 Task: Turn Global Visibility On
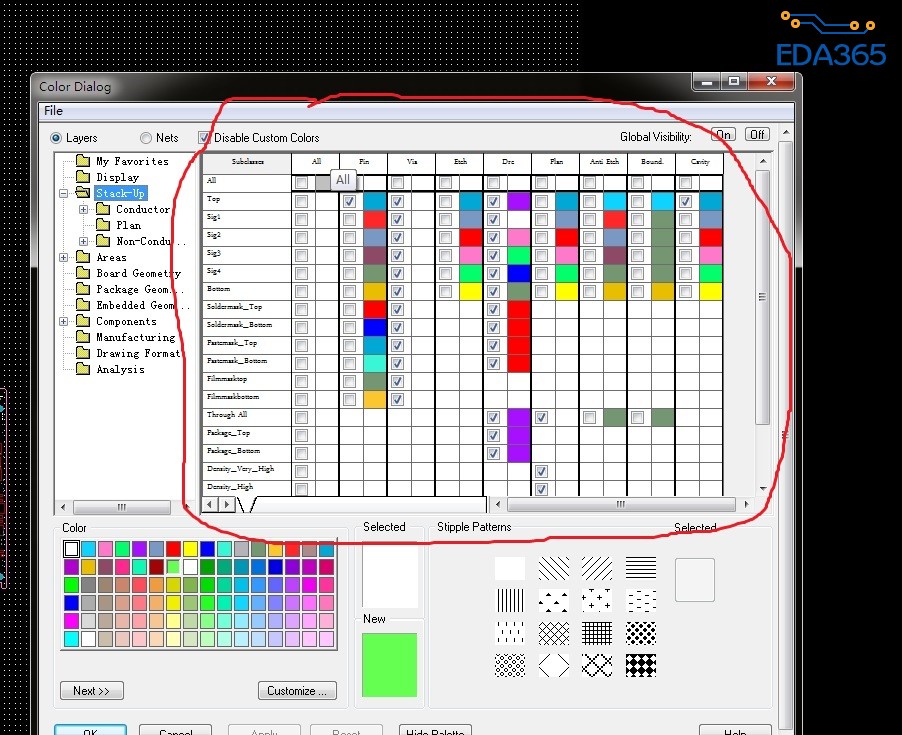(x=724, y=135)
